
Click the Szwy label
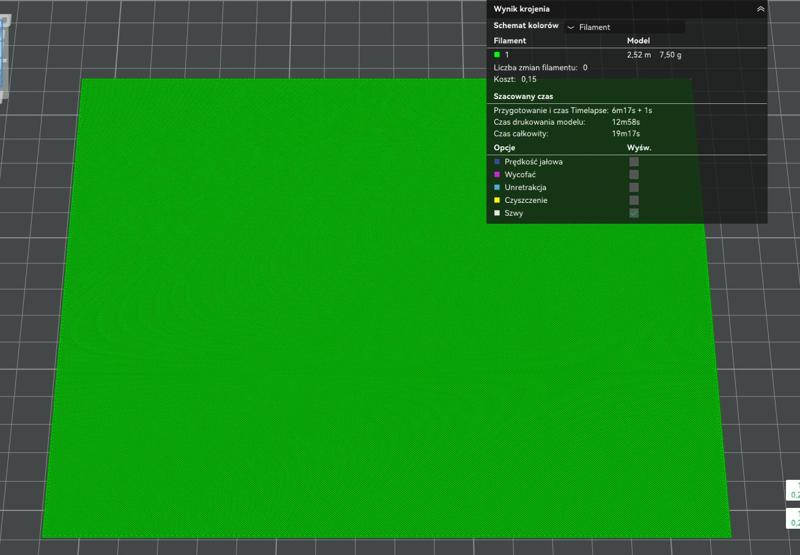tap(514, 213)
